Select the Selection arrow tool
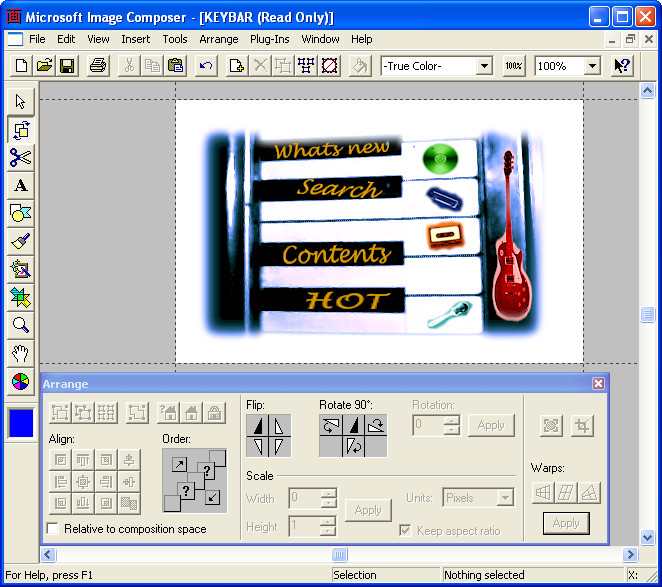The image size is (662, 587). [x=20, y=101]
